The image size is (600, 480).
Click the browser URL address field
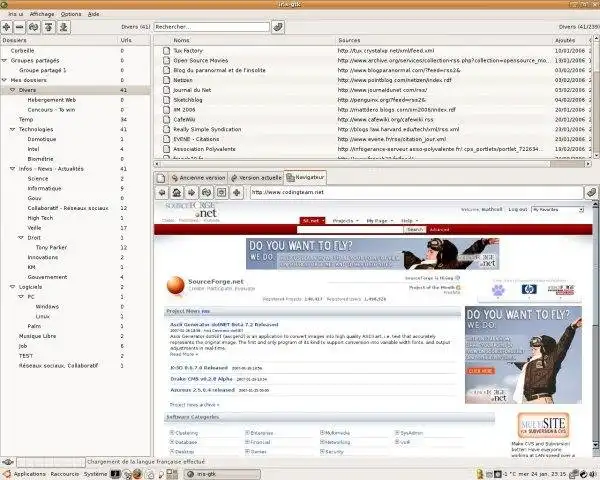point(416,193)
